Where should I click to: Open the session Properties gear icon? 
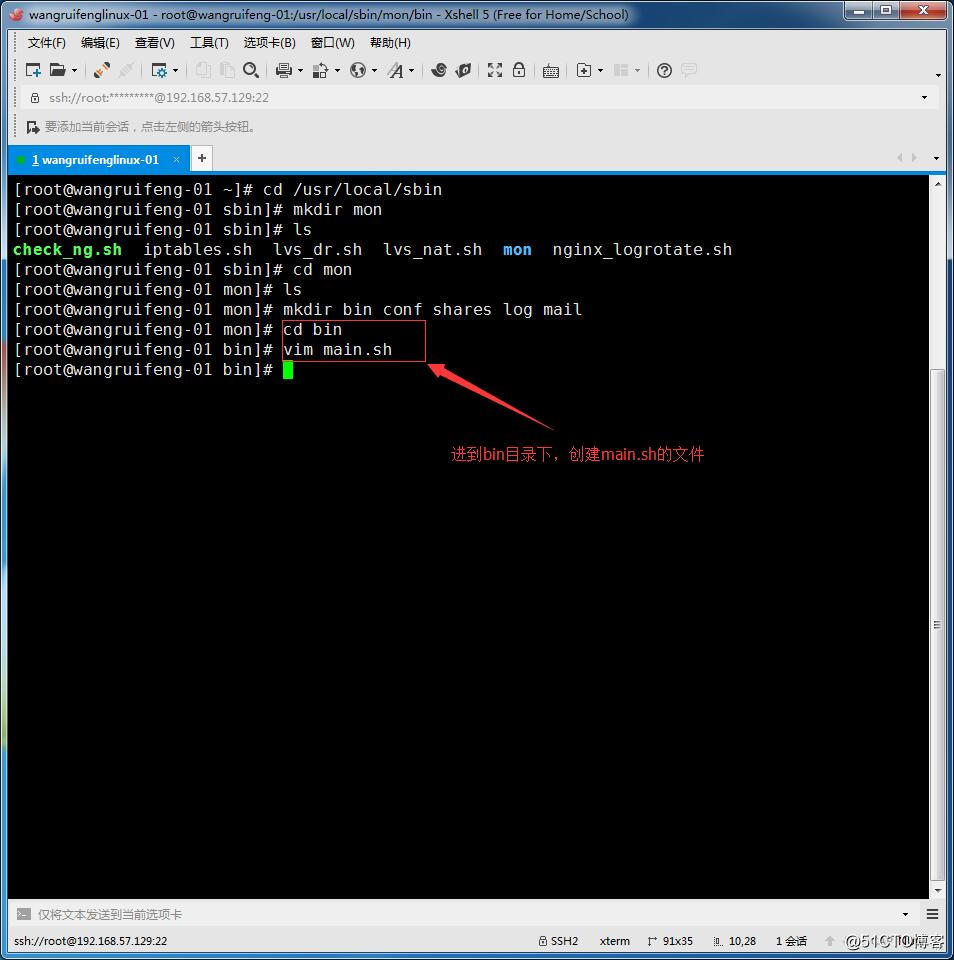point(159,70)
